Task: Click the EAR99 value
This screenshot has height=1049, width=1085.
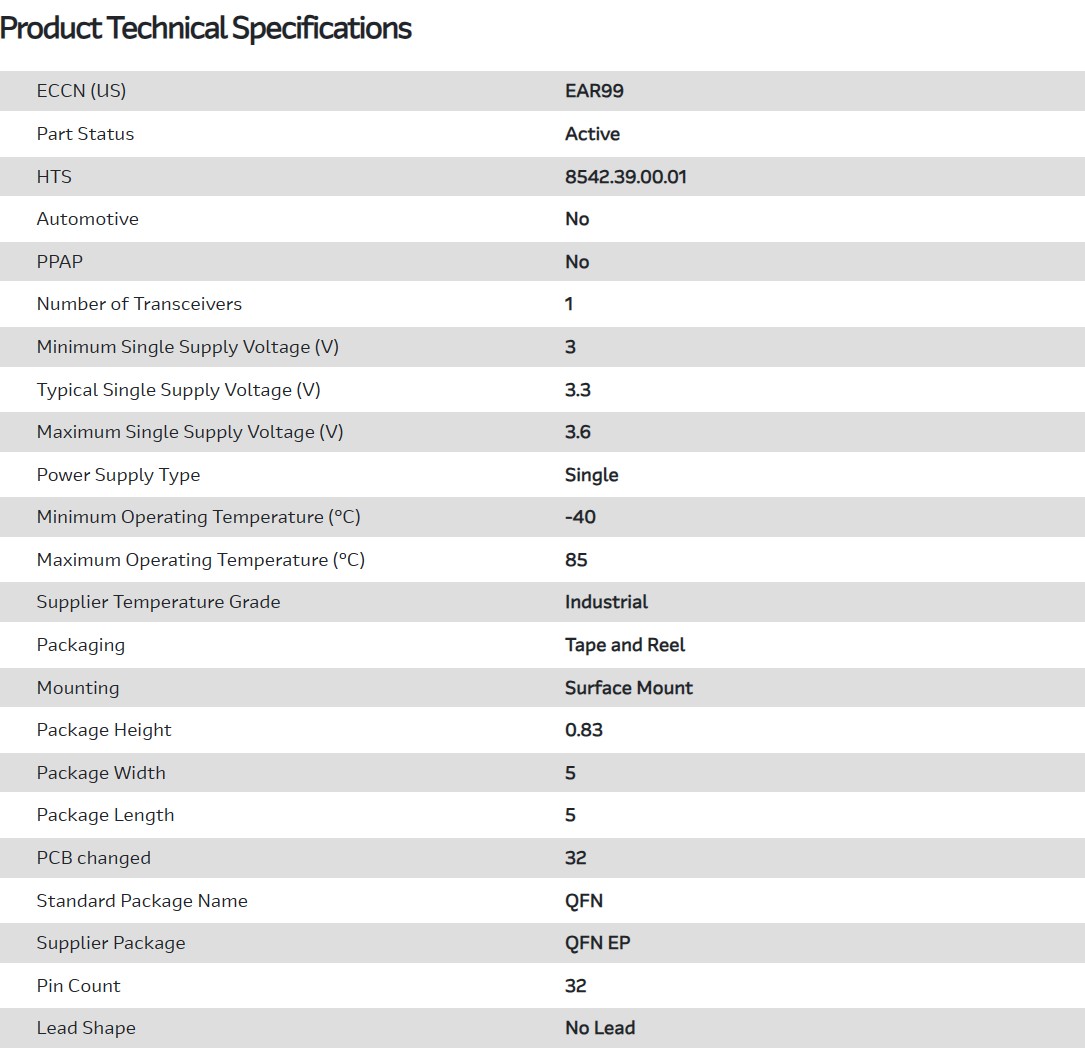Action: tap(594, 91)
